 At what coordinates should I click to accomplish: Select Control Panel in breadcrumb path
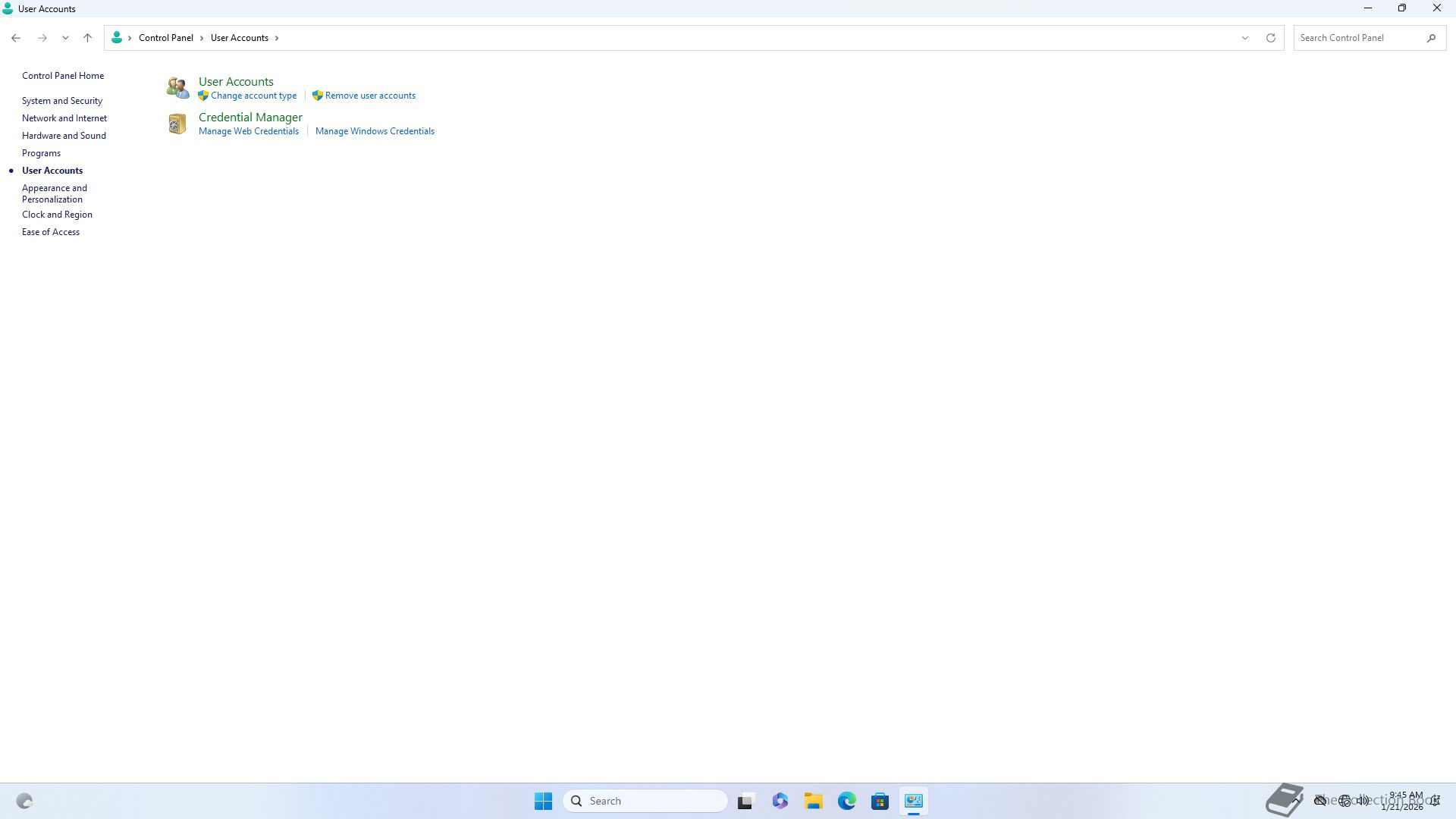[165, 38]
